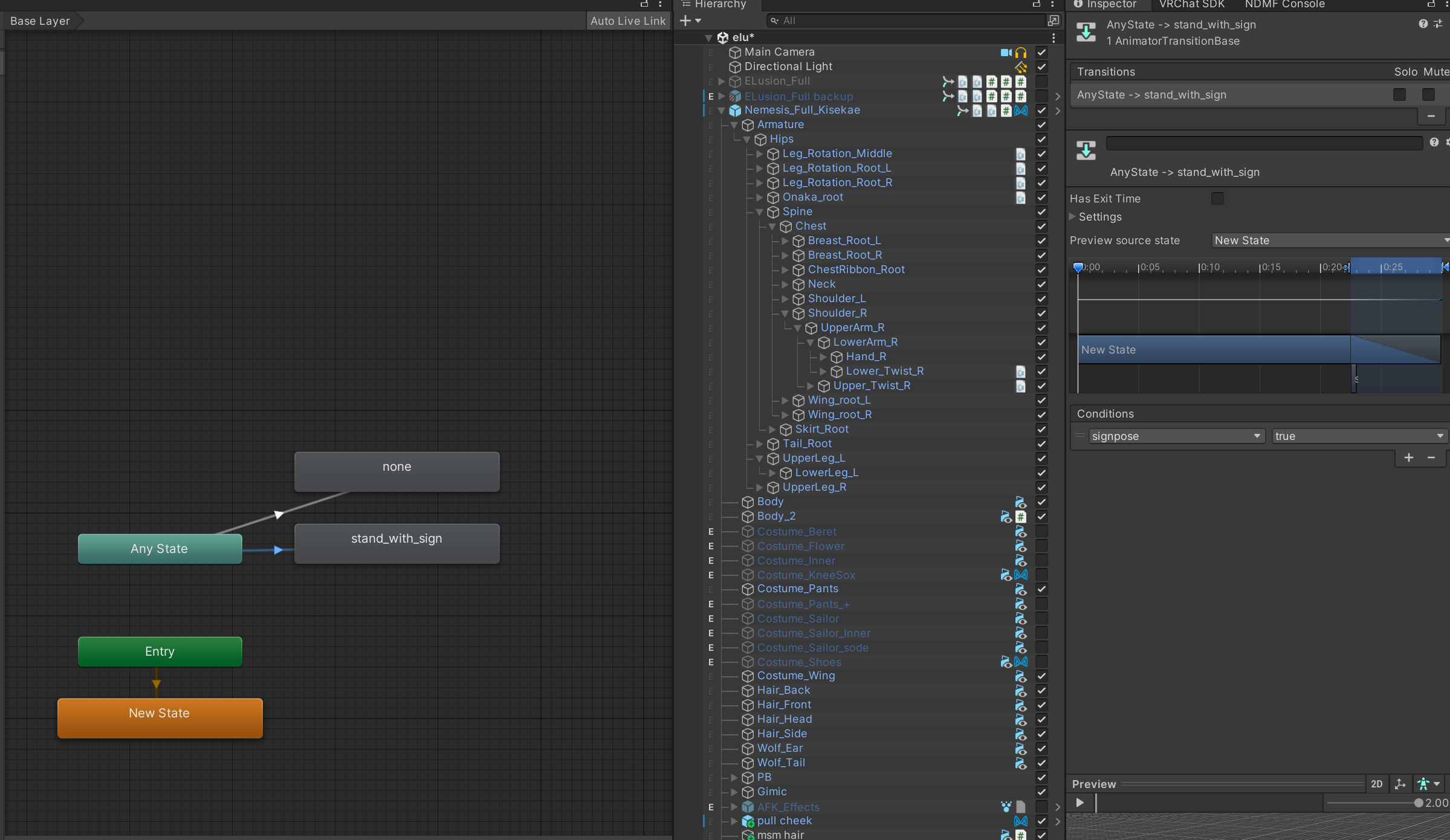1450x840 pixels.
Task: Click the camera icon on Main Camera row
Action: tap(1006, 53)
